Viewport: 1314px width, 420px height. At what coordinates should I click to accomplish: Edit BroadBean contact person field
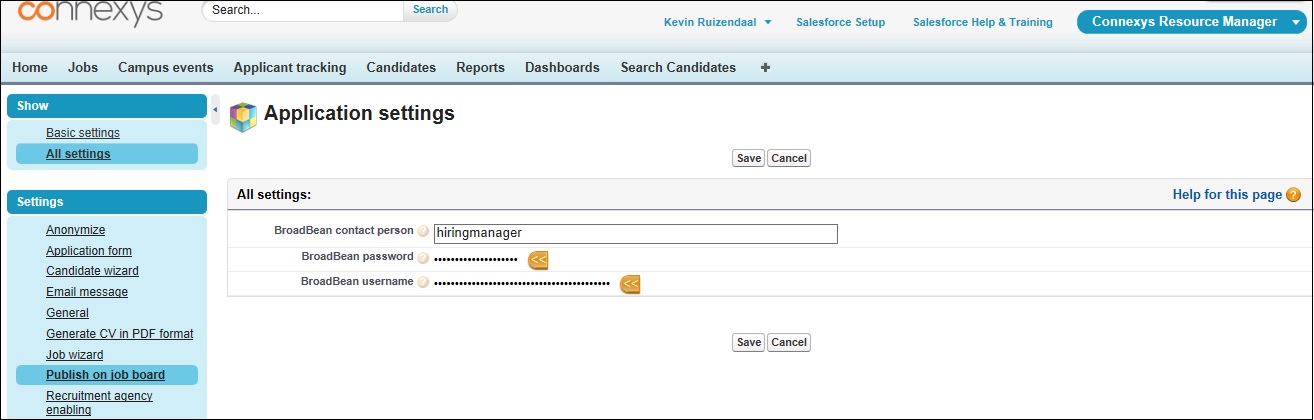click(636, 233)
